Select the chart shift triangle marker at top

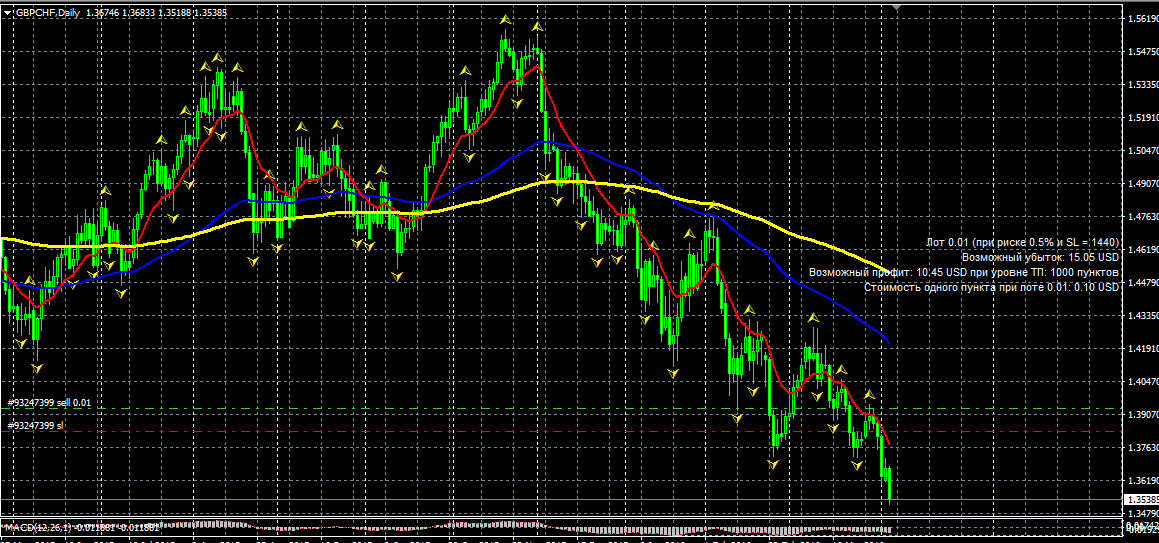click(x=897, y=7)
